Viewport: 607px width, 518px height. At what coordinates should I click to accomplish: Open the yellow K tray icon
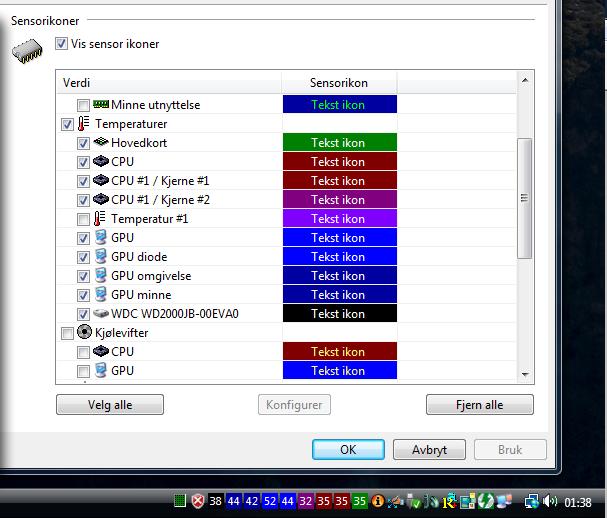(x=450, y=501)
